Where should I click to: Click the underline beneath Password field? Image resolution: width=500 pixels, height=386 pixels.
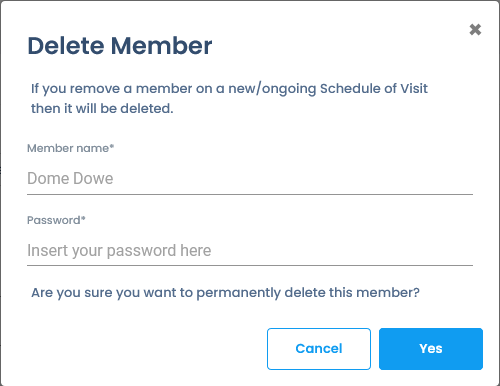[250, 265]
